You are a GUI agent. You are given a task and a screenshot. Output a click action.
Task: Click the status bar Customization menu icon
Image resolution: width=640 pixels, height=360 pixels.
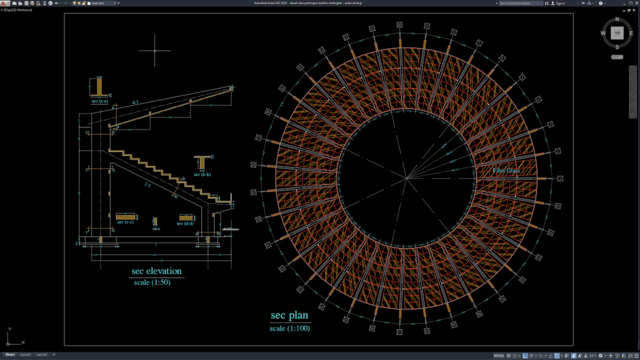coord(636,356)
